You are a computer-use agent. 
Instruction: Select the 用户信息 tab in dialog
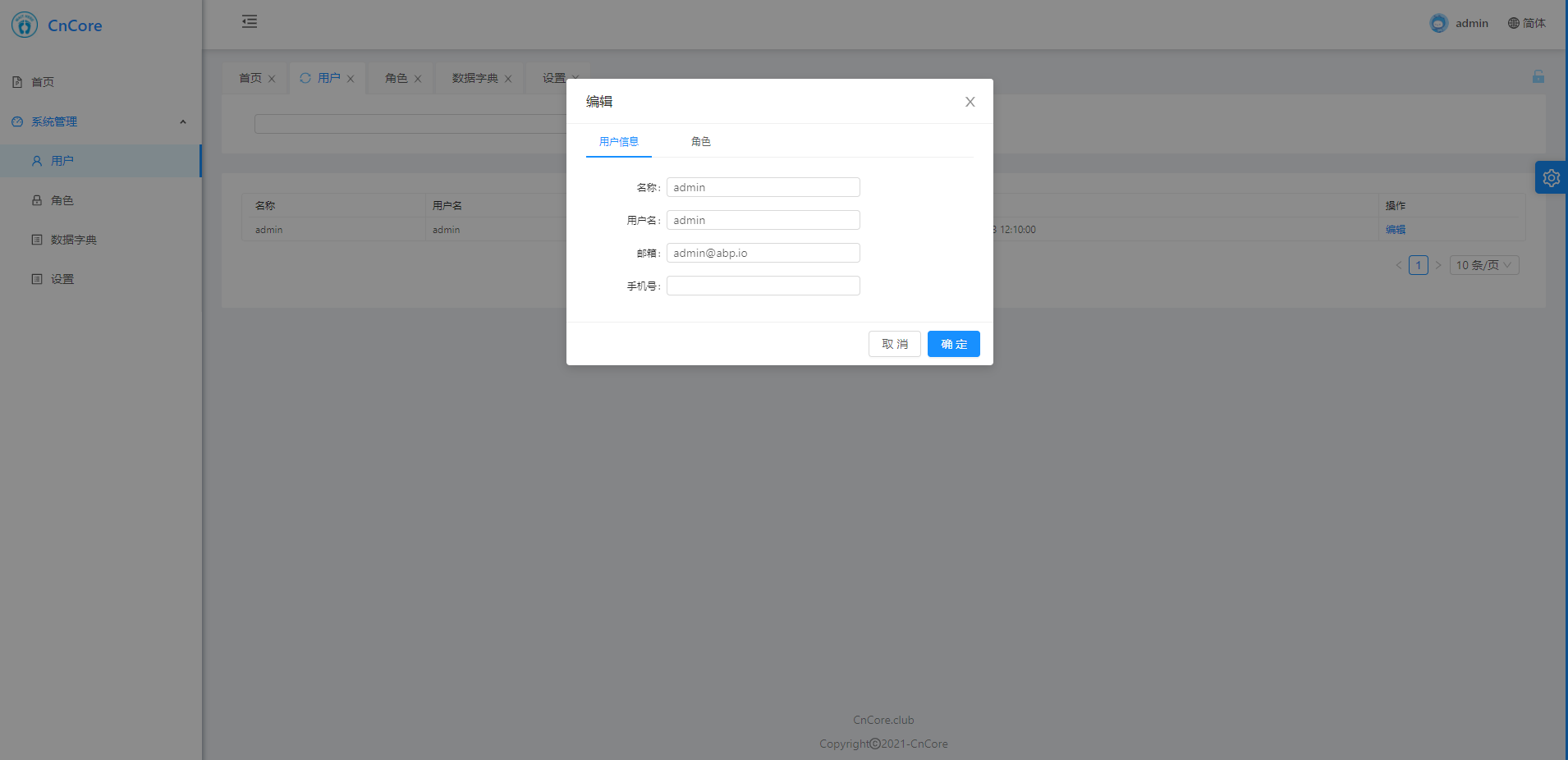pyautogui.click(x=618, y=141)
